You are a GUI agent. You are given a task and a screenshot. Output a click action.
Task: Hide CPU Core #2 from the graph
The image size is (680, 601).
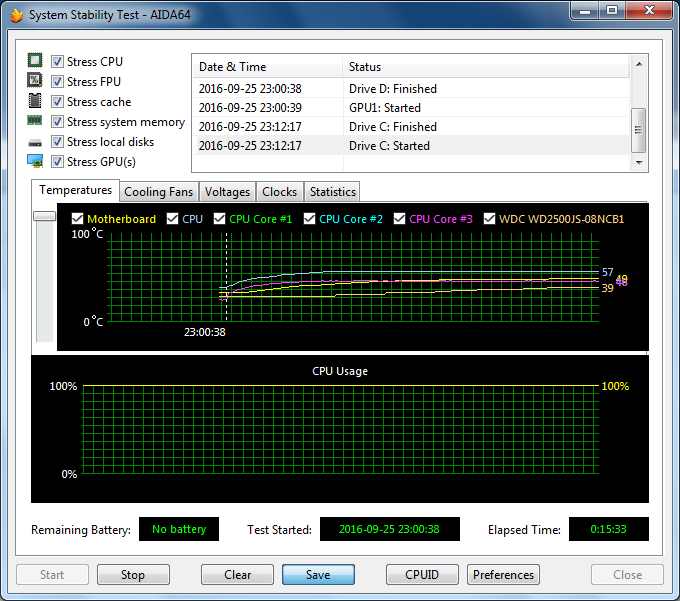point(310,219)
